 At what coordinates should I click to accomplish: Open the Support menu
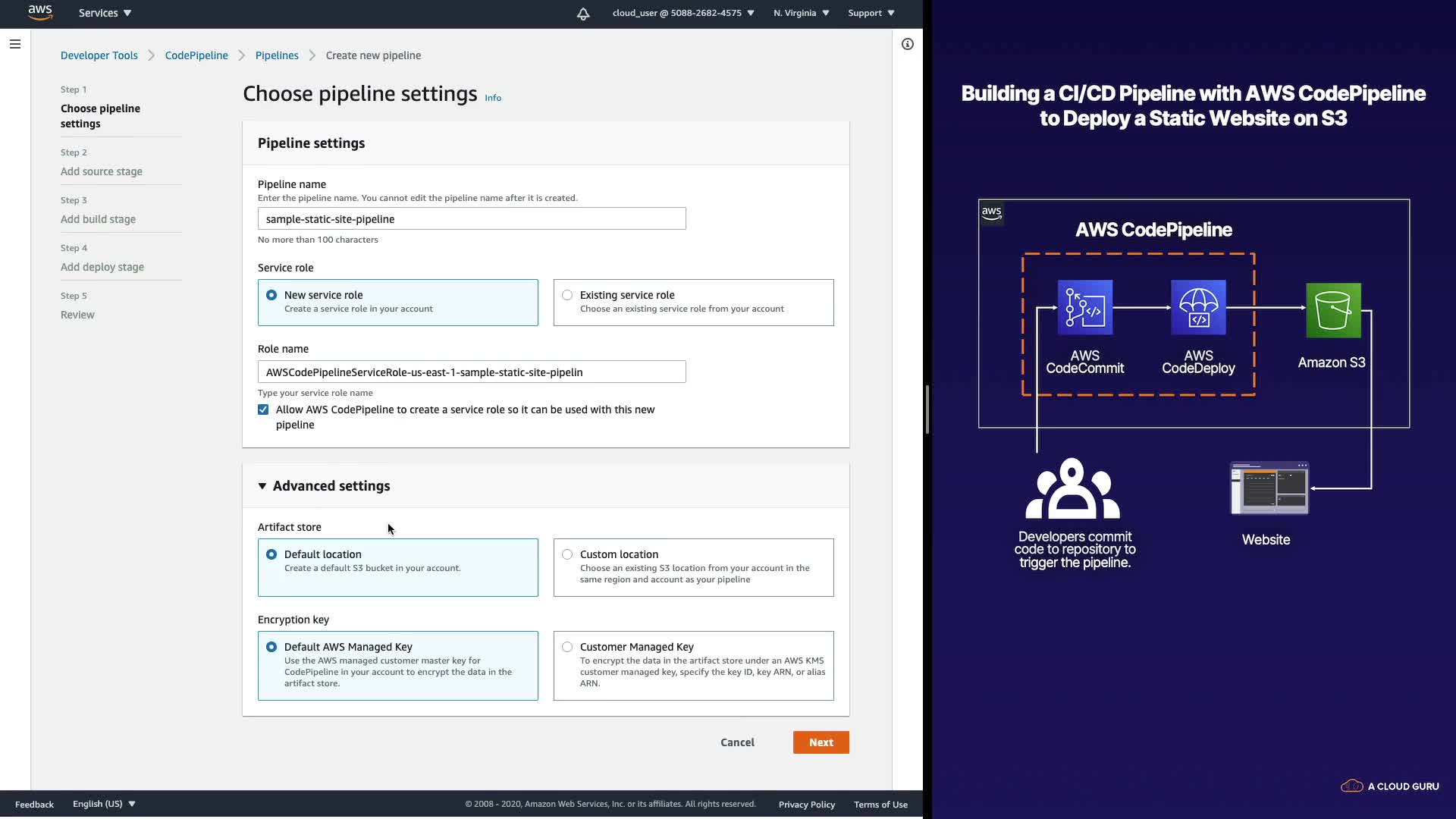tap(871, 13)
